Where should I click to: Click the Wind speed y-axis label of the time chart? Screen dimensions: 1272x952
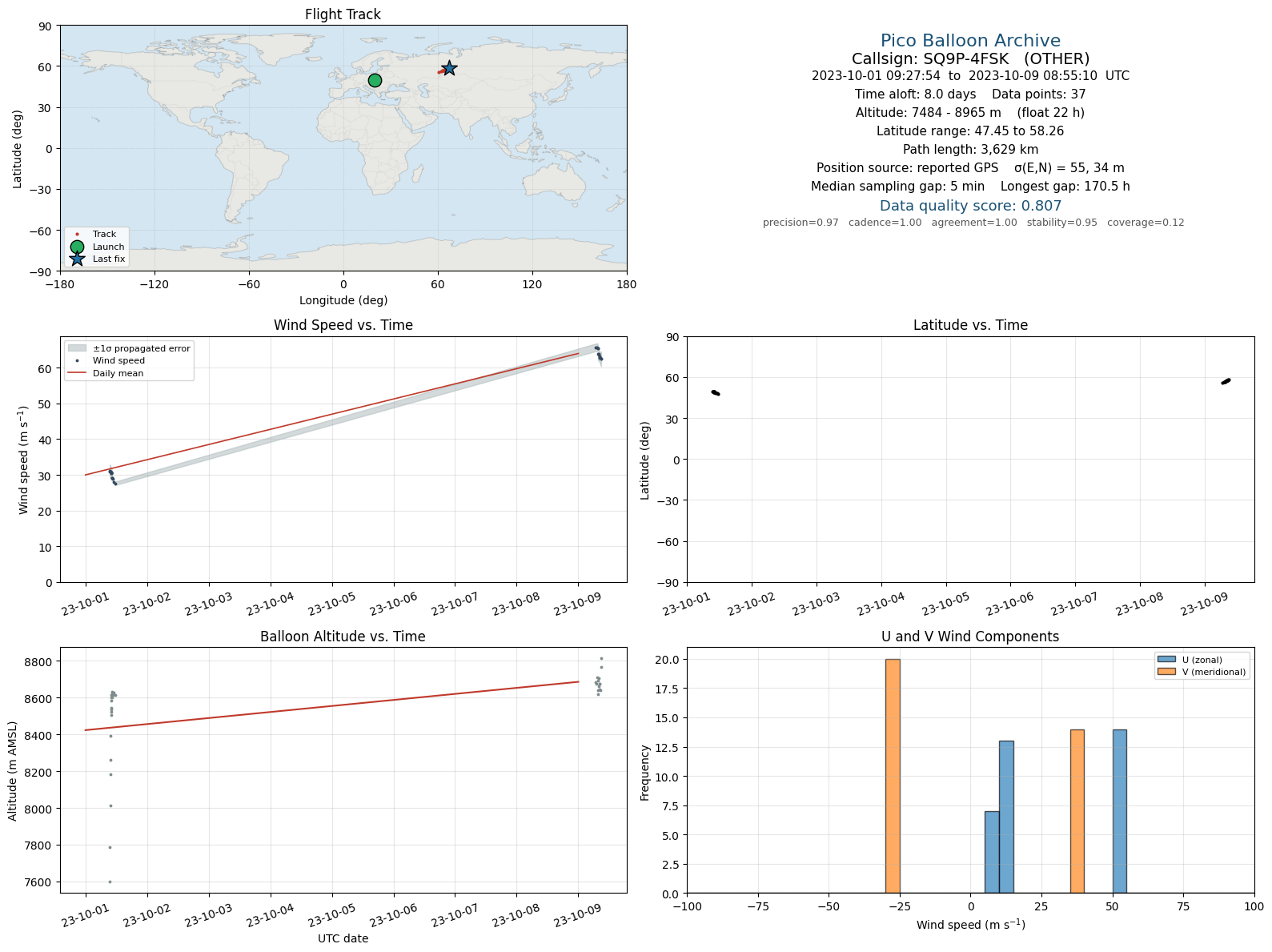tap(23, 460)
